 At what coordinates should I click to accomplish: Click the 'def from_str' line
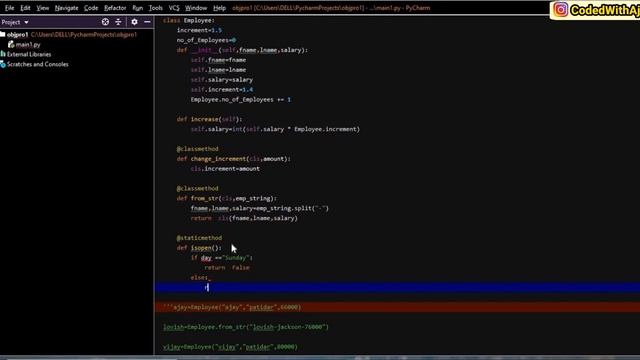click(x=227, y=198)
